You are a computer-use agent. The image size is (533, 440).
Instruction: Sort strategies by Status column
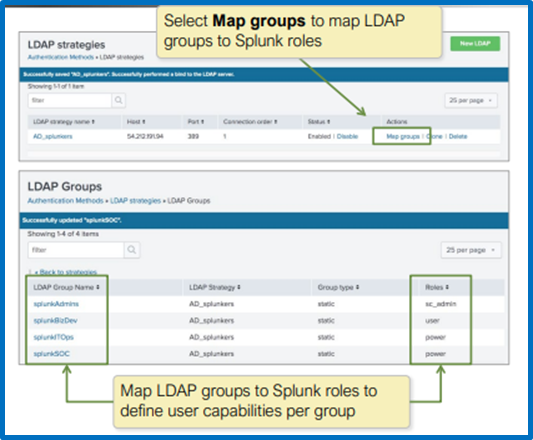[319, 122]
